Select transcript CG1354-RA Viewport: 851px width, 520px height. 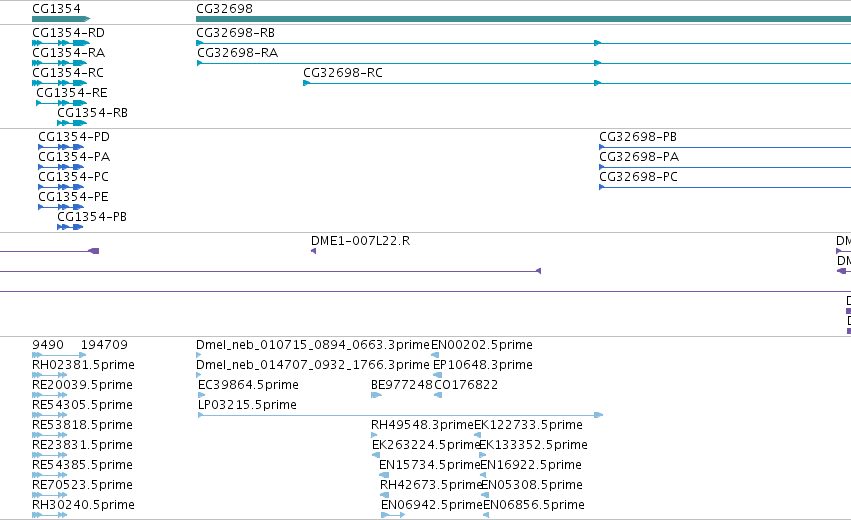coord(68,53)
